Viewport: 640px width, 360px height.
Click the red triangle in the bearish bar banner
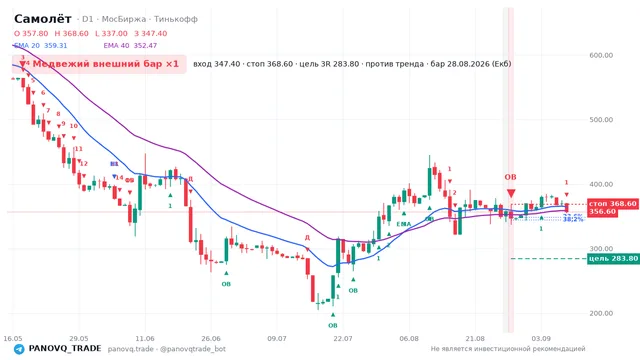22,64
